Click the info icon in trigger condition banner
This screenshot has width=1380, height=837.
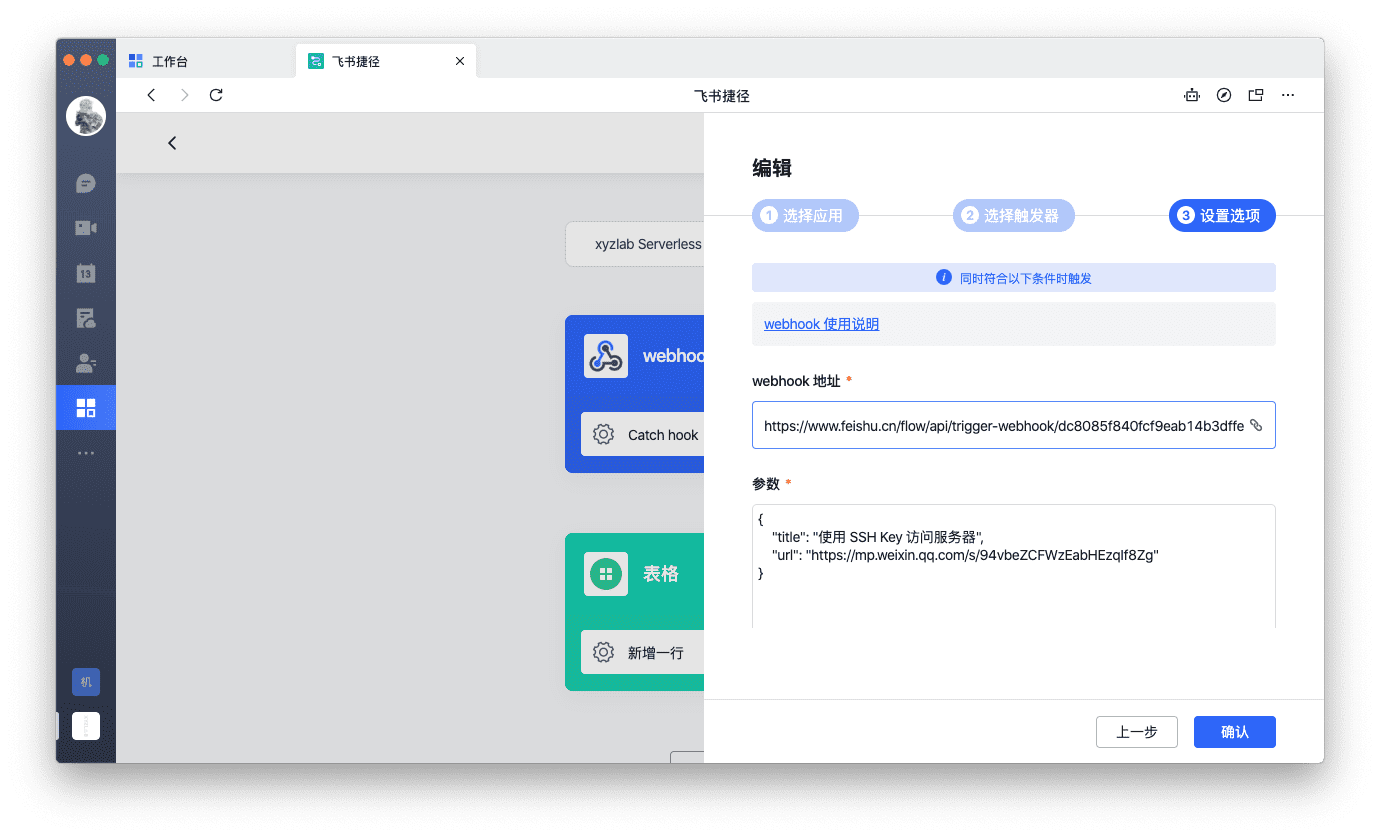(943, 277)
